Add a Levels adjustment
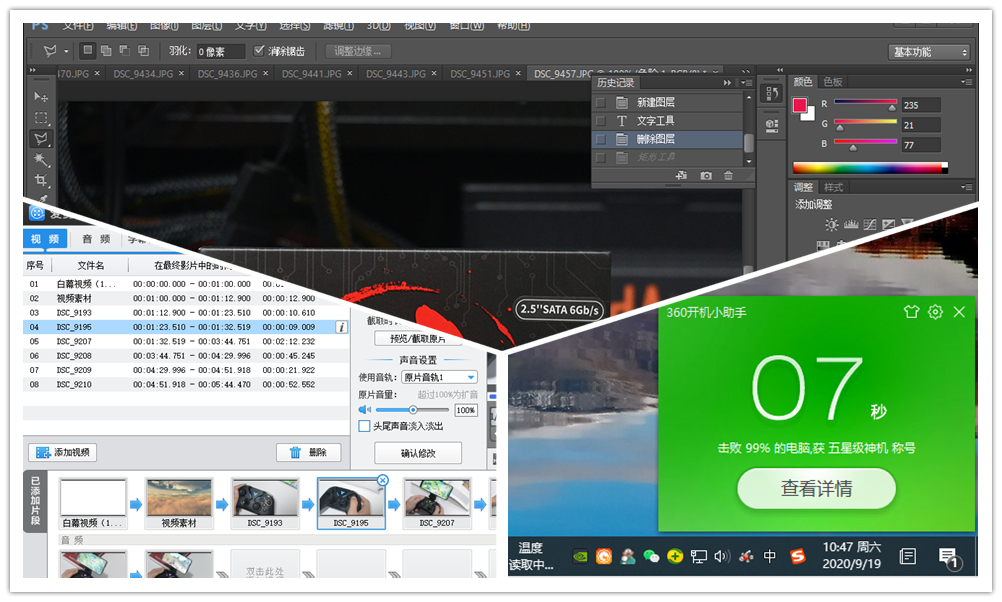Image resolution: width=1002 pixels, height=602 pixels. [x=851, y=224]
